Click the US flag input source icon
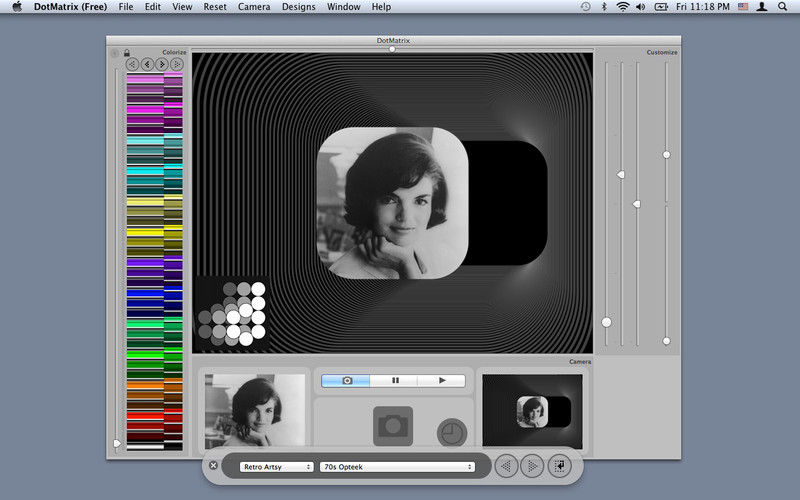This screenshot has height=500, width=800. click(x=743, y=7)
